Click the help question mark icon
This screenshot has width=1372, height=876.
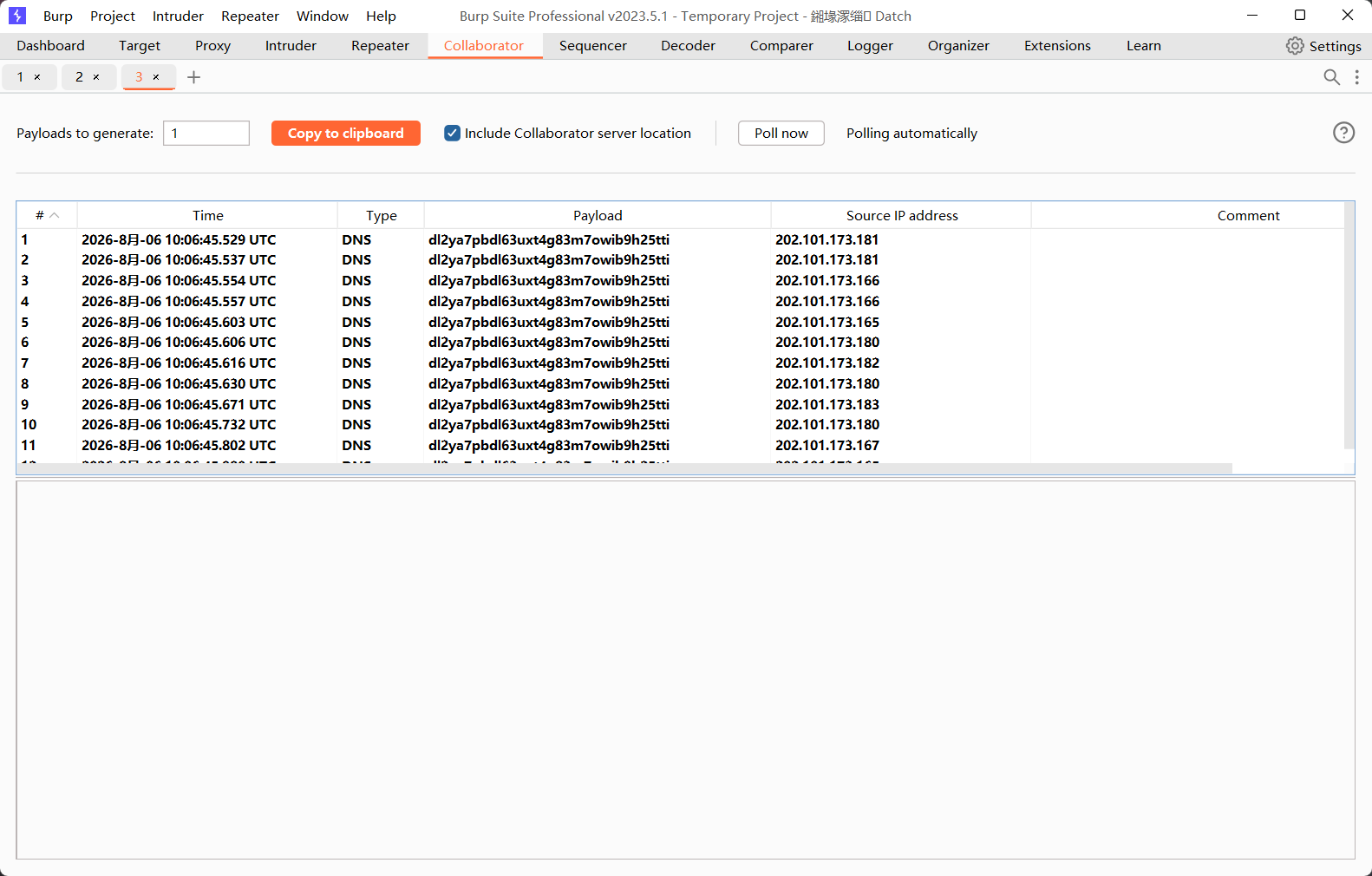click(1343, 133)
